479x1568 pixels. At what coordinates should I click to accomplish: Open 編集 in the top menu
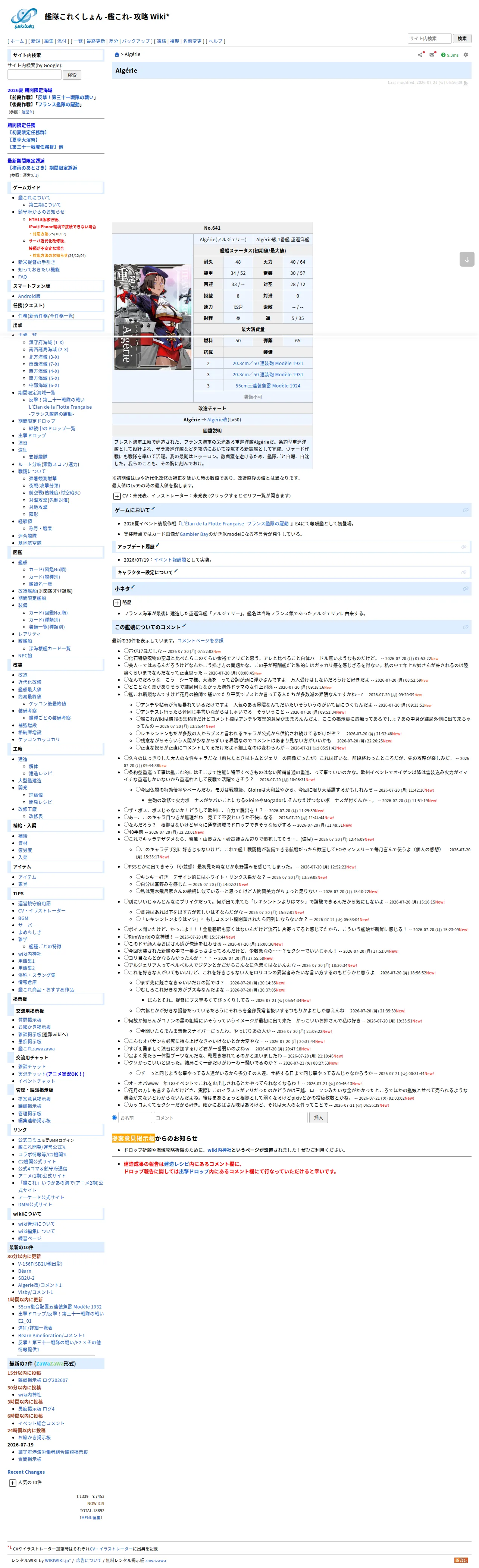(x=49, y=41)
